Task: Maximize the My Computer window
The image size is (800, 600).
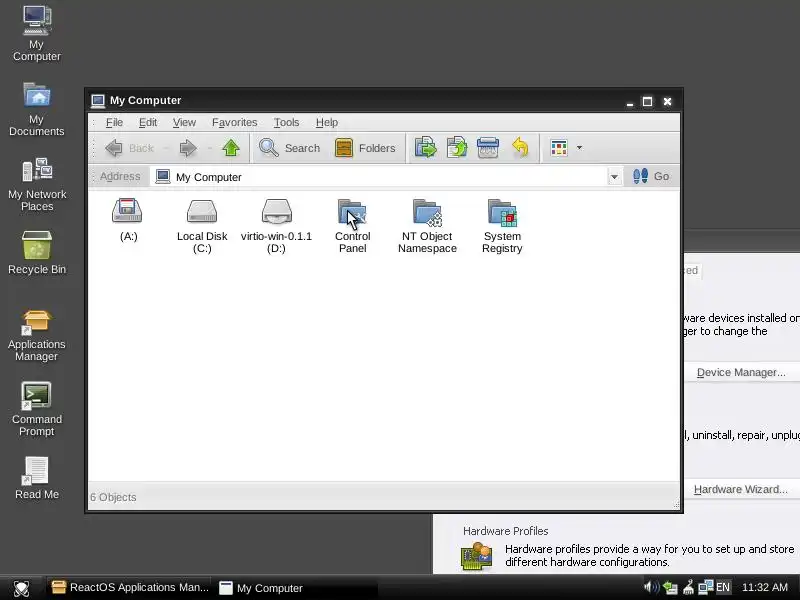Action: (x=647, y=102)
